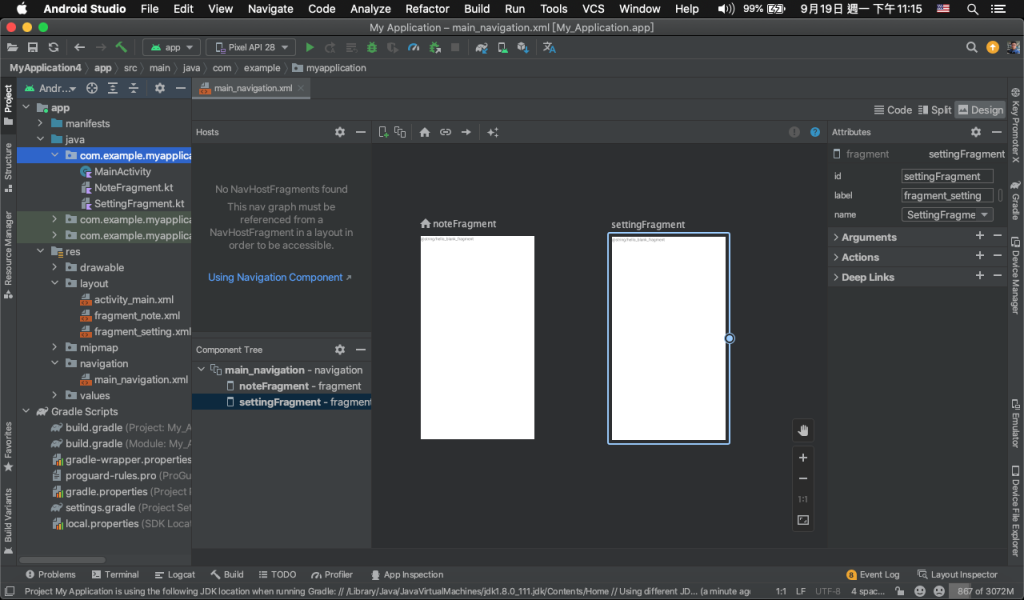Click the label field fragment_setting

pos(947,195)
